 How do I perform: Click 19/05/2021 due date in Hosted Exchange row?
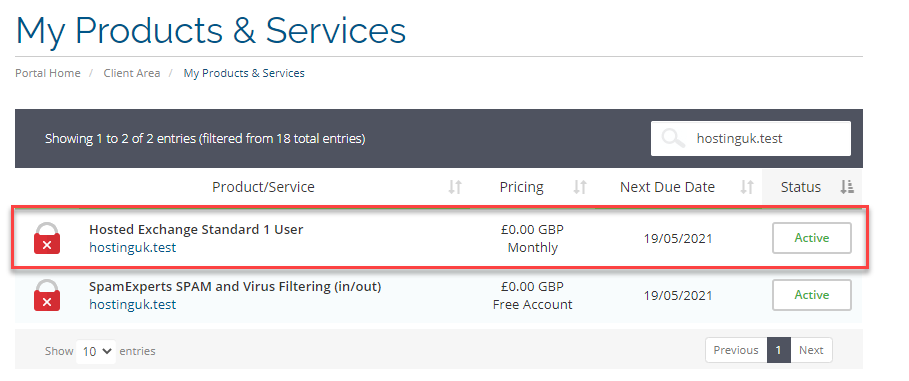(678, 238)
